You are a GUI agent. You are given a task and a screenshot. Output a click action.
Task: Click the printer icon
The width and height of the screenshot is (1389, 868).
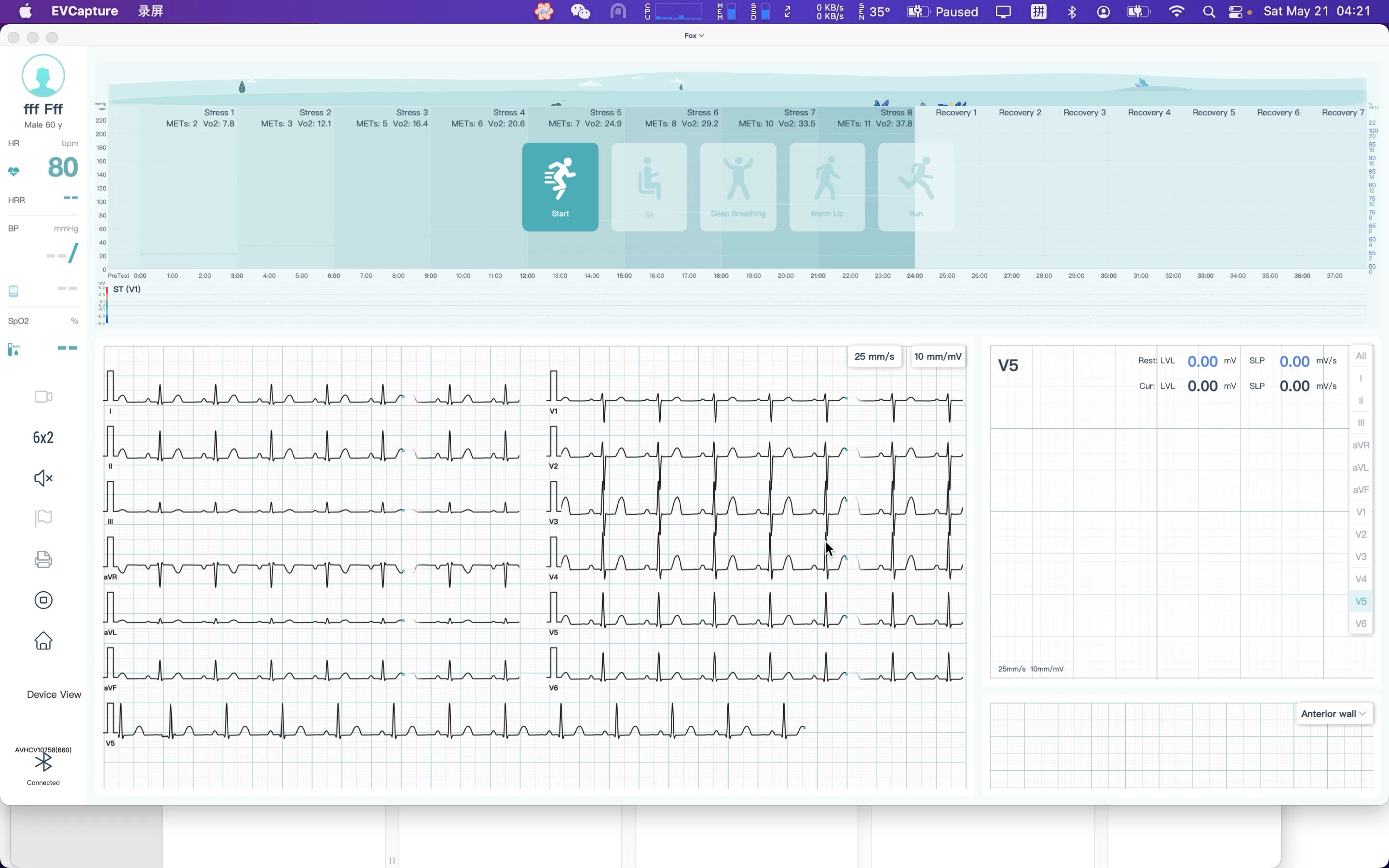(43, 559)
